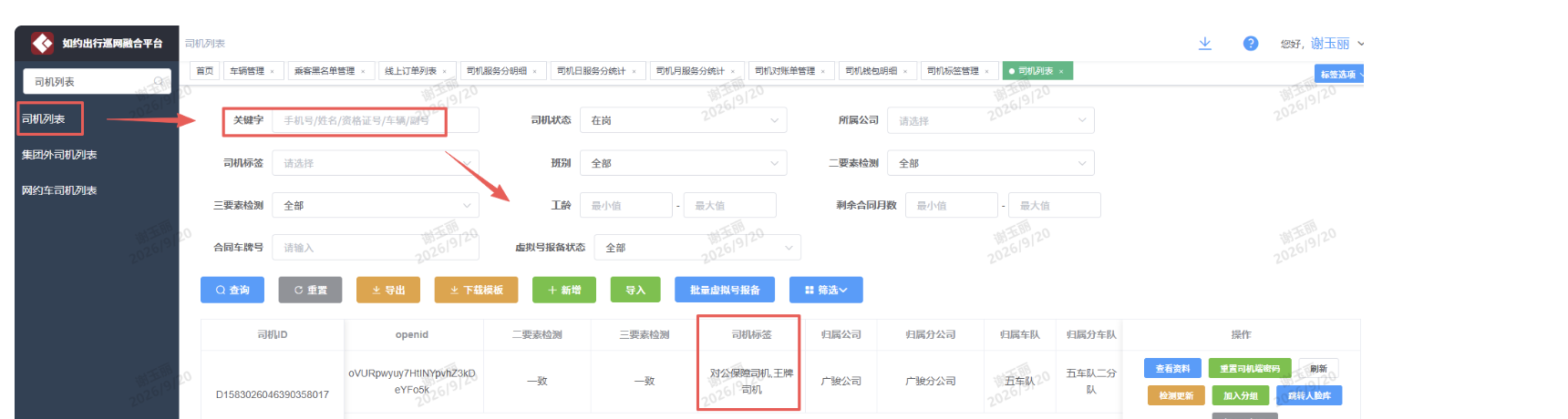Click the 剩余合同月数 maximum field
This screenshot has height=419, width=1568.
pos(1055,205)
